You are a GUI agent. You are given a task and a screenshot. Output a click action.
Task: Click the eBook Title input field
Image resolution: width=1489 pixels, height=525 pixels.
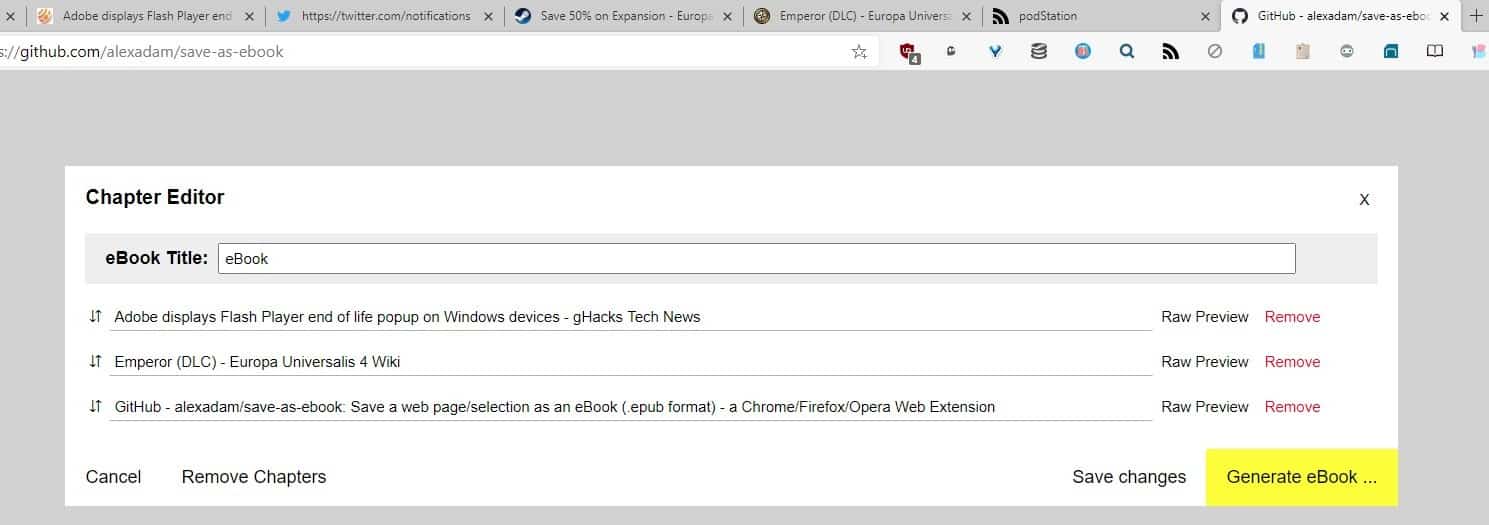tap(756, 258)
